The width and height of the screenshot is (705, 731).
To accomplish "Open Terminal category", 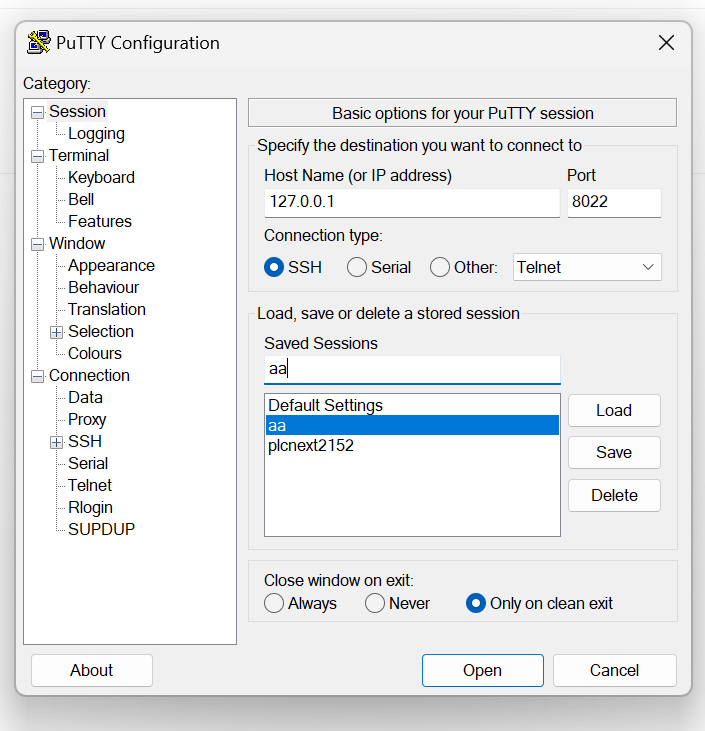I will 79,155.
